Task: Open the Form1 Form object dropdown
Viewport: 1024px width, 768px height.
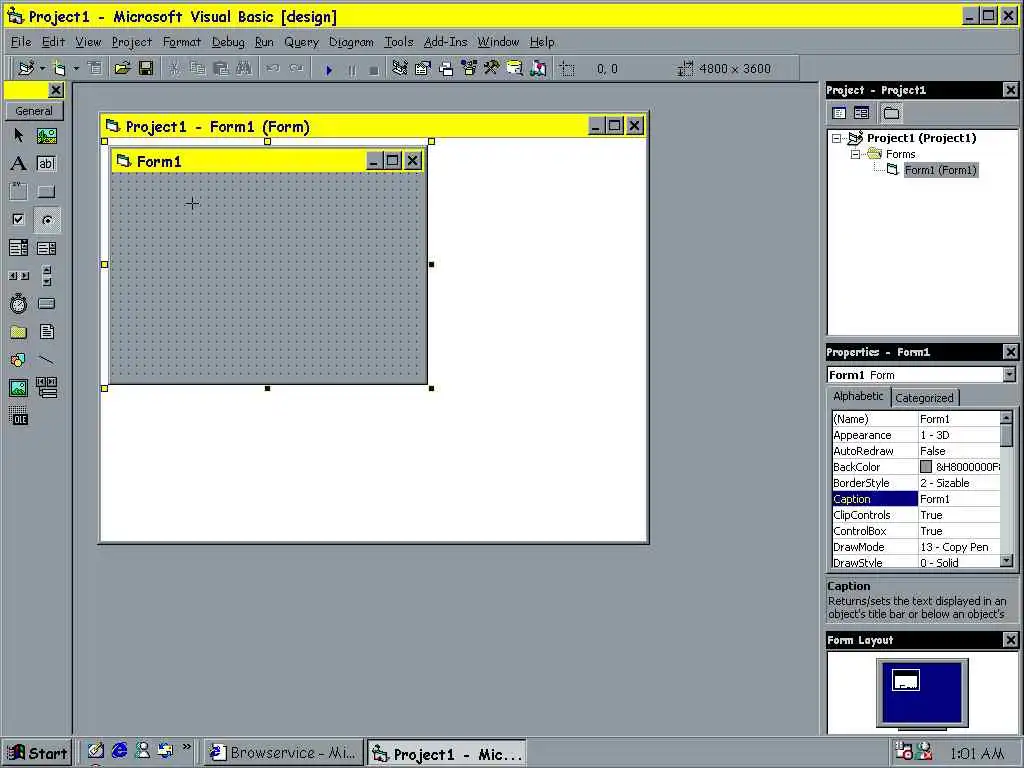Action: pyautogui.click(x=1010, y=374)
